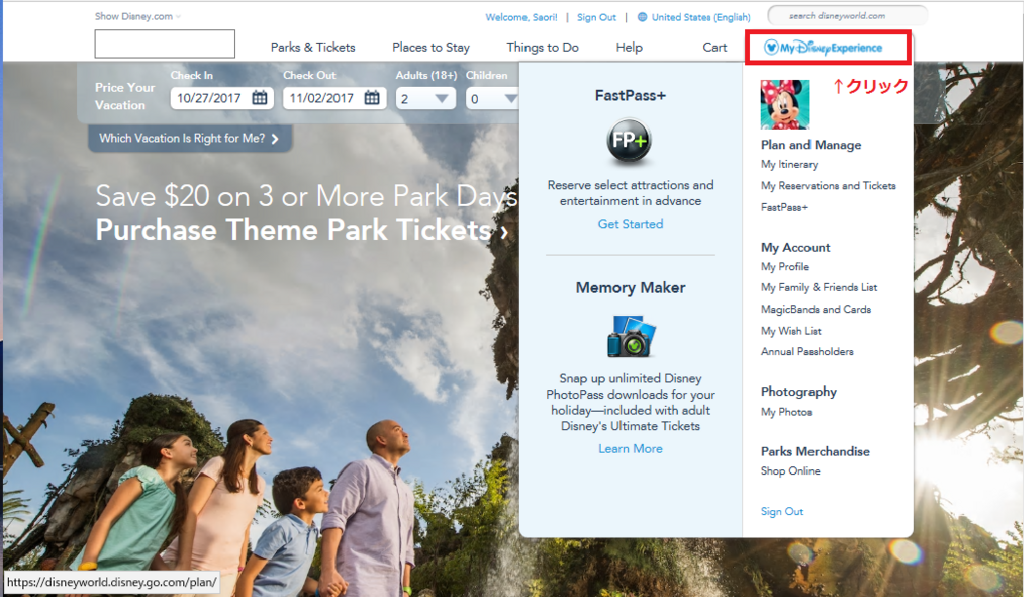Click Learn More under Memory Maker
The height and width of the screenshot is (597, 1024).
pyautogui.click(x=630, y=449)
